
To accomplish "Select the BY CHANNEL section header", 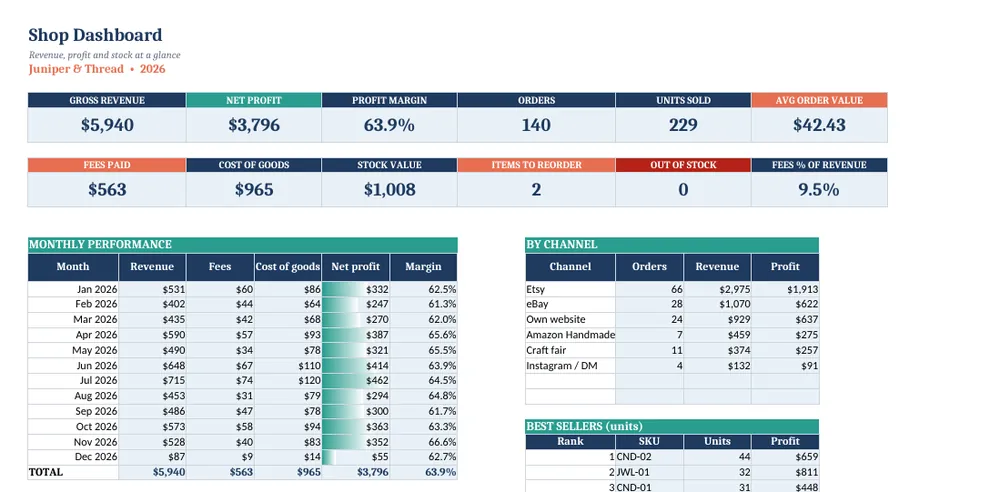I will tap(672, 244).
